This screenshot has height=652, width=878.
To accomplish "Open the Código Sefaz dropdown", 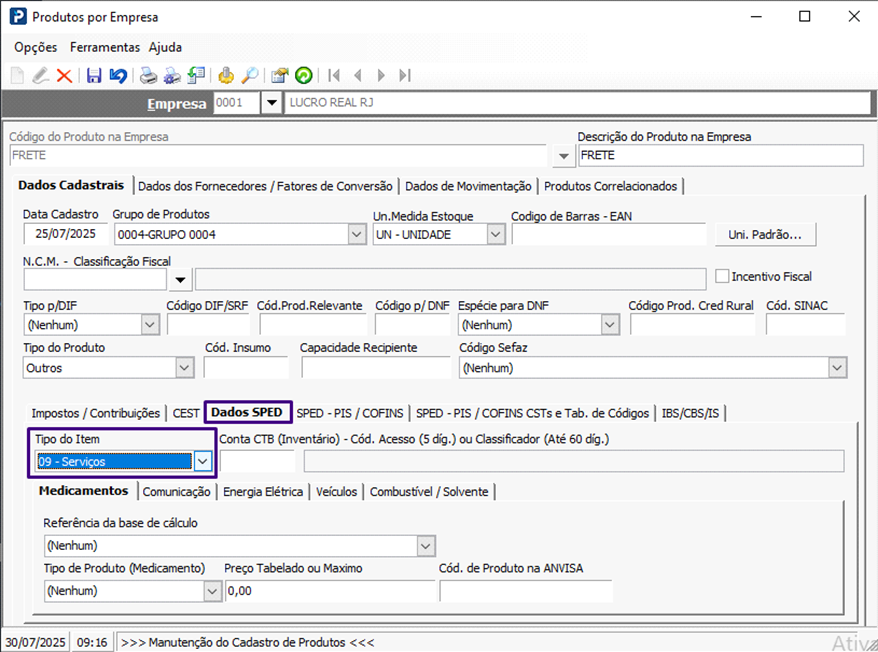I will click(837, 368).
